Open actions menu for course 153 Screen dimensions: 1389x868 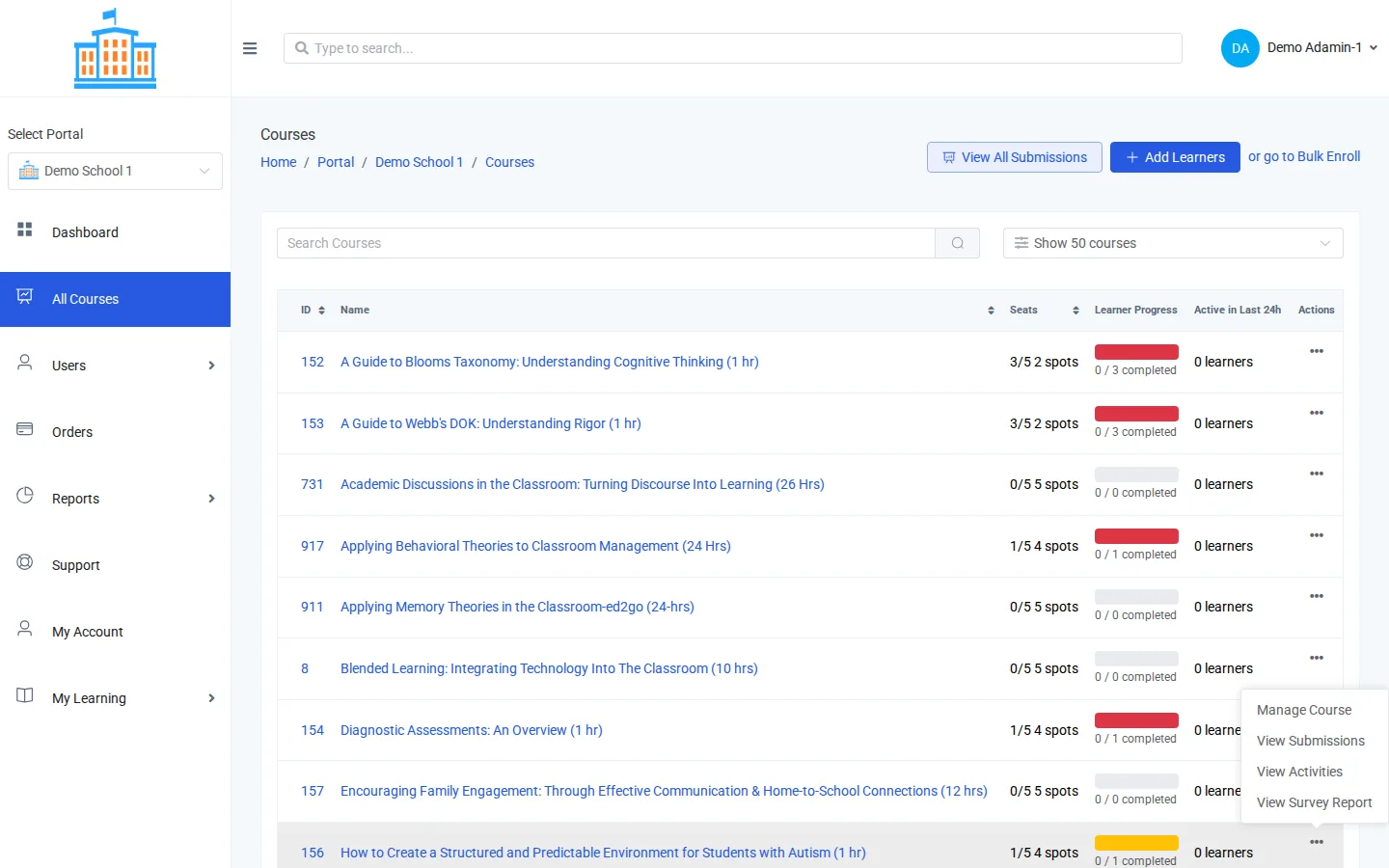pos(1317,413)
